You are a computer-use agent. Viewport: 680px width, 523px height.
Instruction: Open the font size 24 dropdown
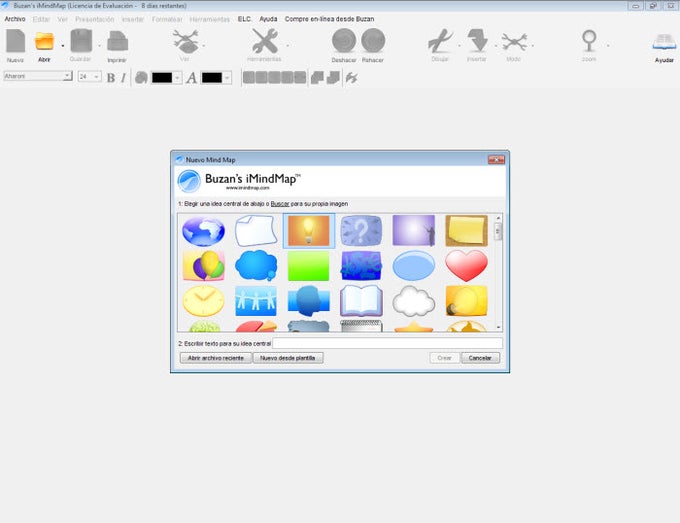pyautogui.click(x=96, y=76)
